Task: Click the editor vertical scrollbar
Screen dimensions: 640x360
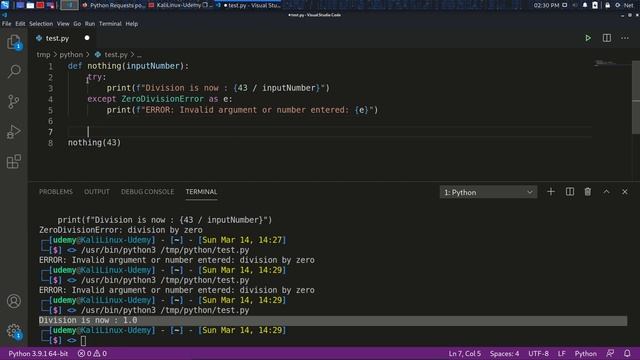Action: (x=636, y=97)
